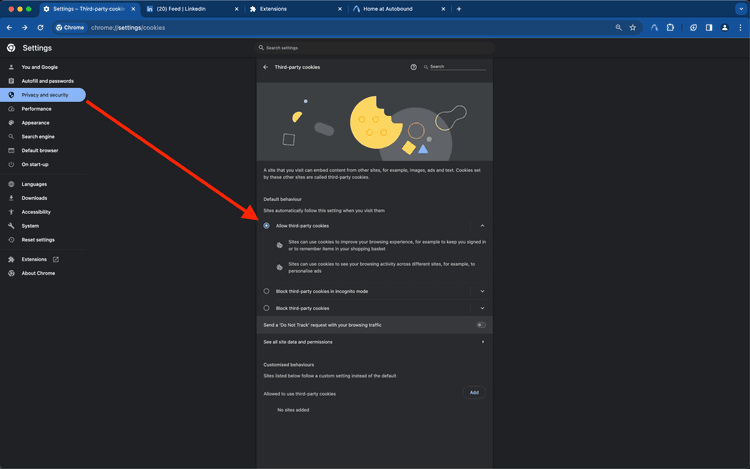The image size is (750, 469).
Task: Open Chrome's three-dot menu
Action: click(740, 28)
